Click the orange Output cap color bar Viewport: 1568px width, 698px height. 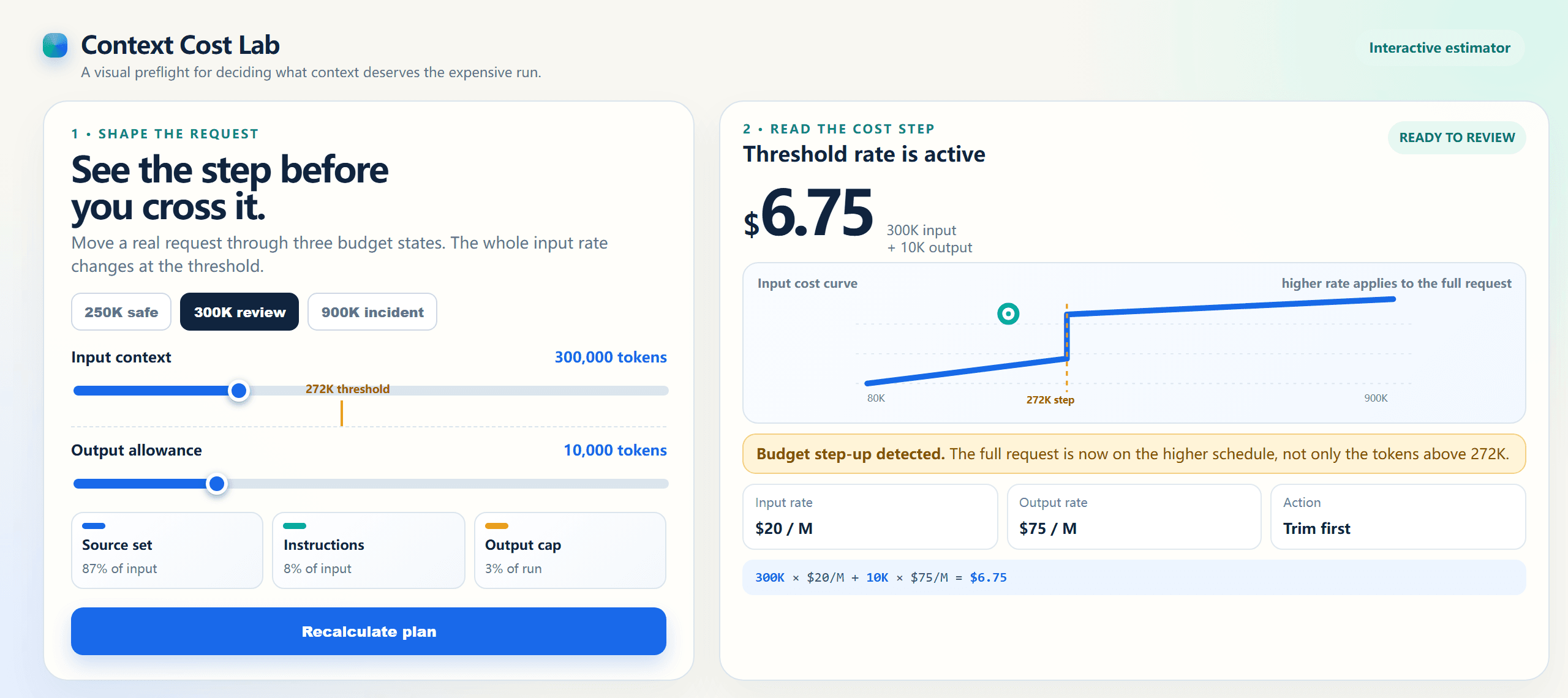tap(497, 526)
